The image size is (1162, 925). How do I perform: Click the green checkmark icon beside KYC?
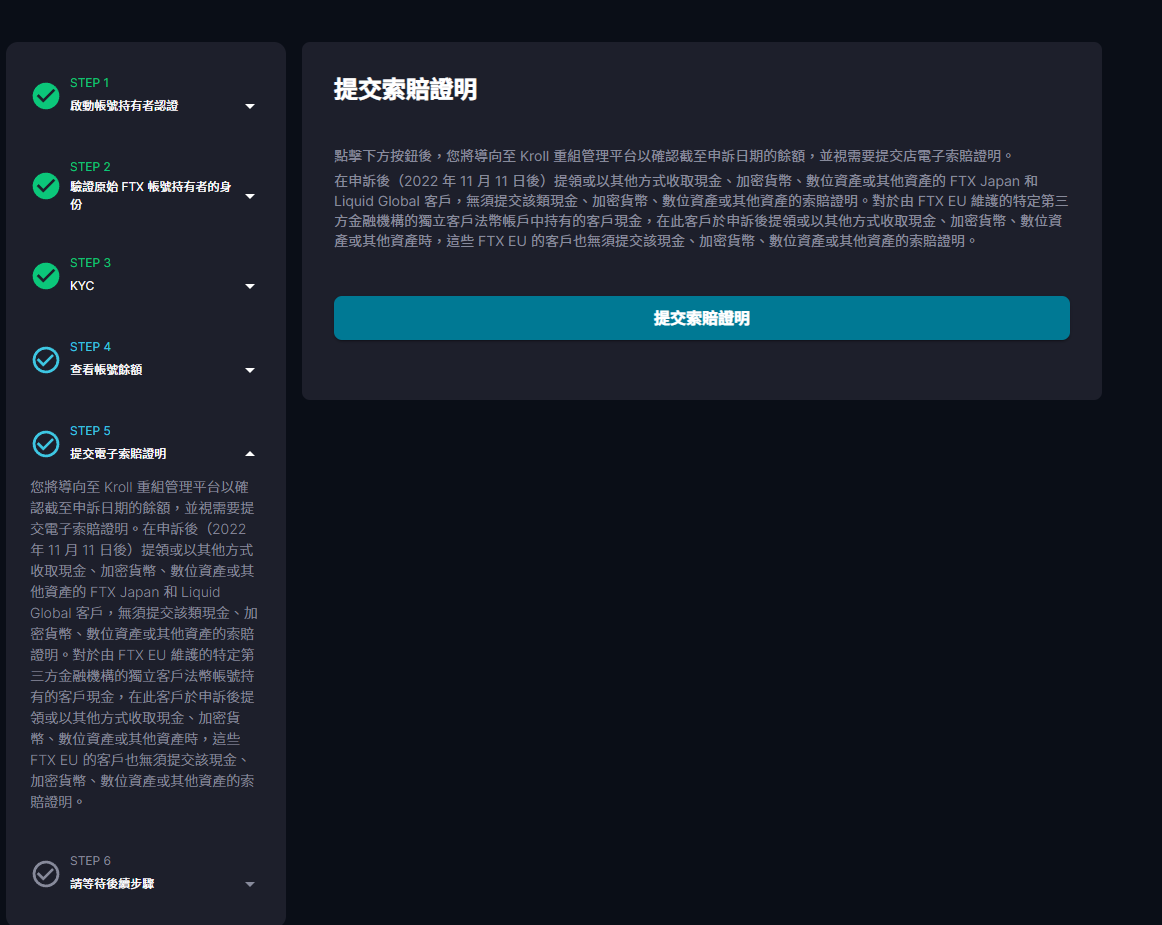46,276
